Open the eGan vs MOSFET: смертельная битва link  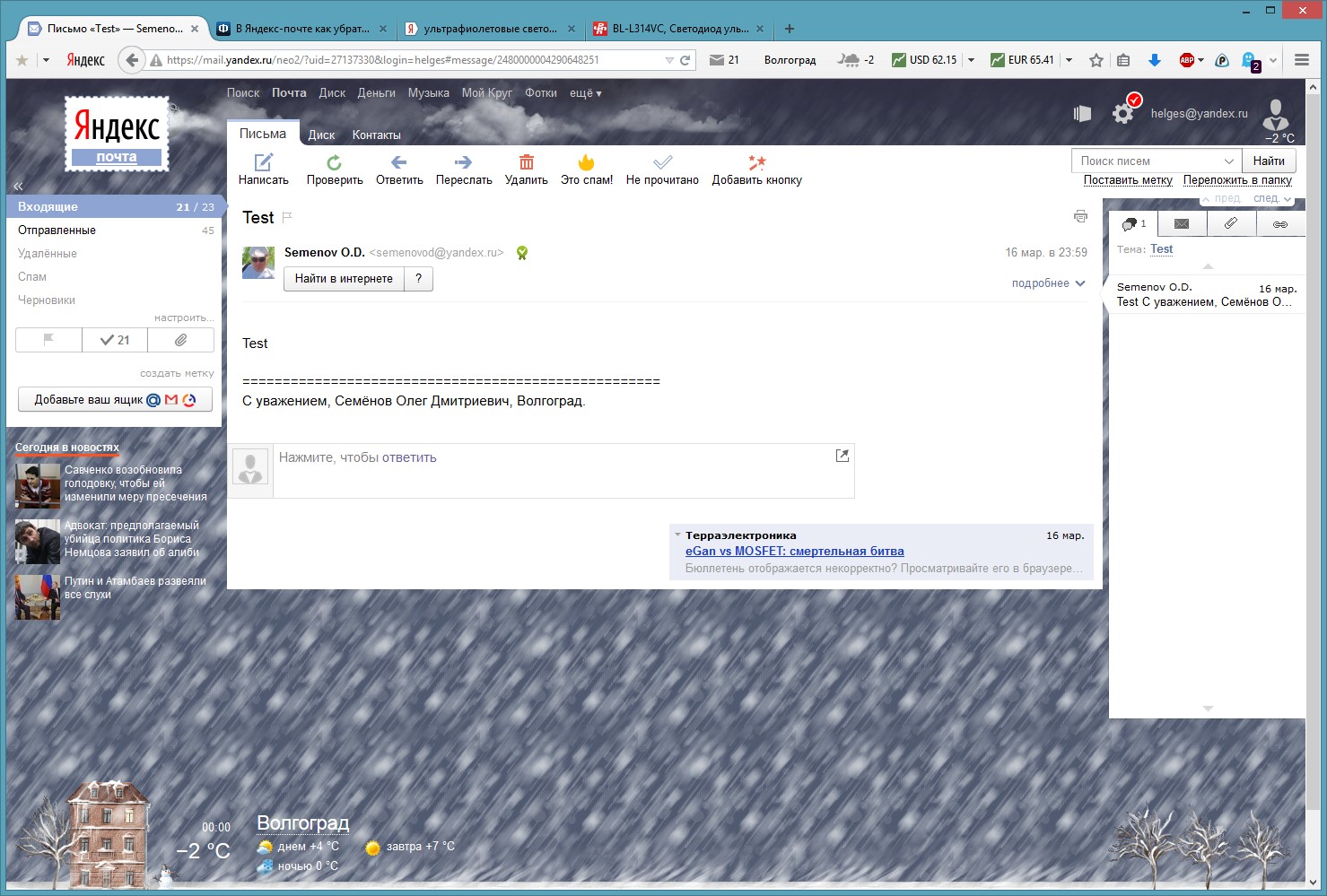(x=795, y=552)
